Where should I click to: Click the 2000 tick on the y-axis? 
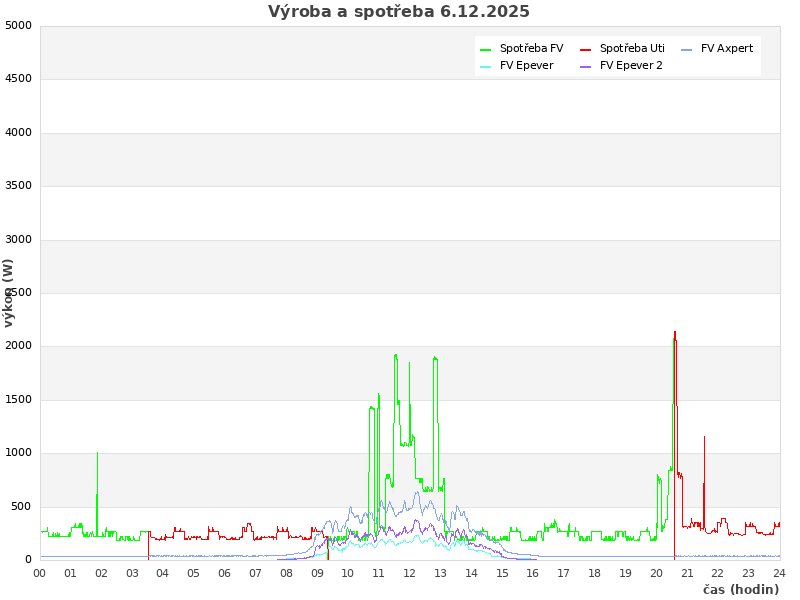click(18, 346)
